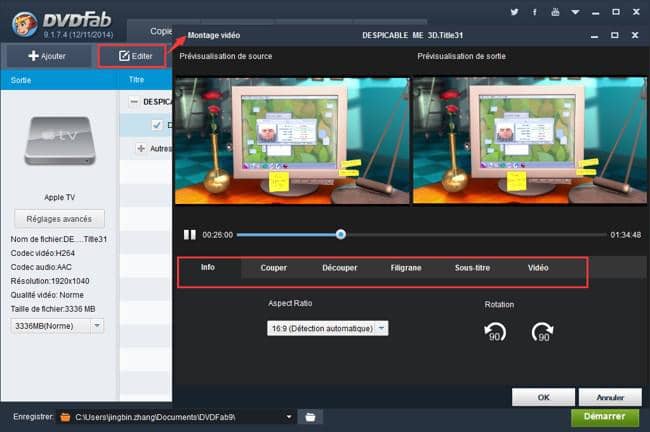The width and height of the screenshot is (650, 432).
Task: Switch to the Sous-titre tab
Action: point(472,268)
